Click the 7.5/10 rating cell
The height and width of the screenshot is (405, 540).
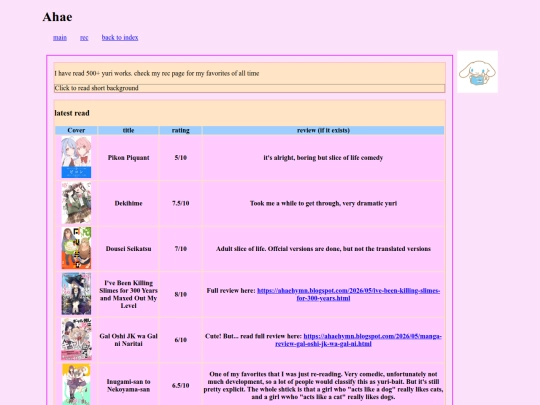point(180,203)
